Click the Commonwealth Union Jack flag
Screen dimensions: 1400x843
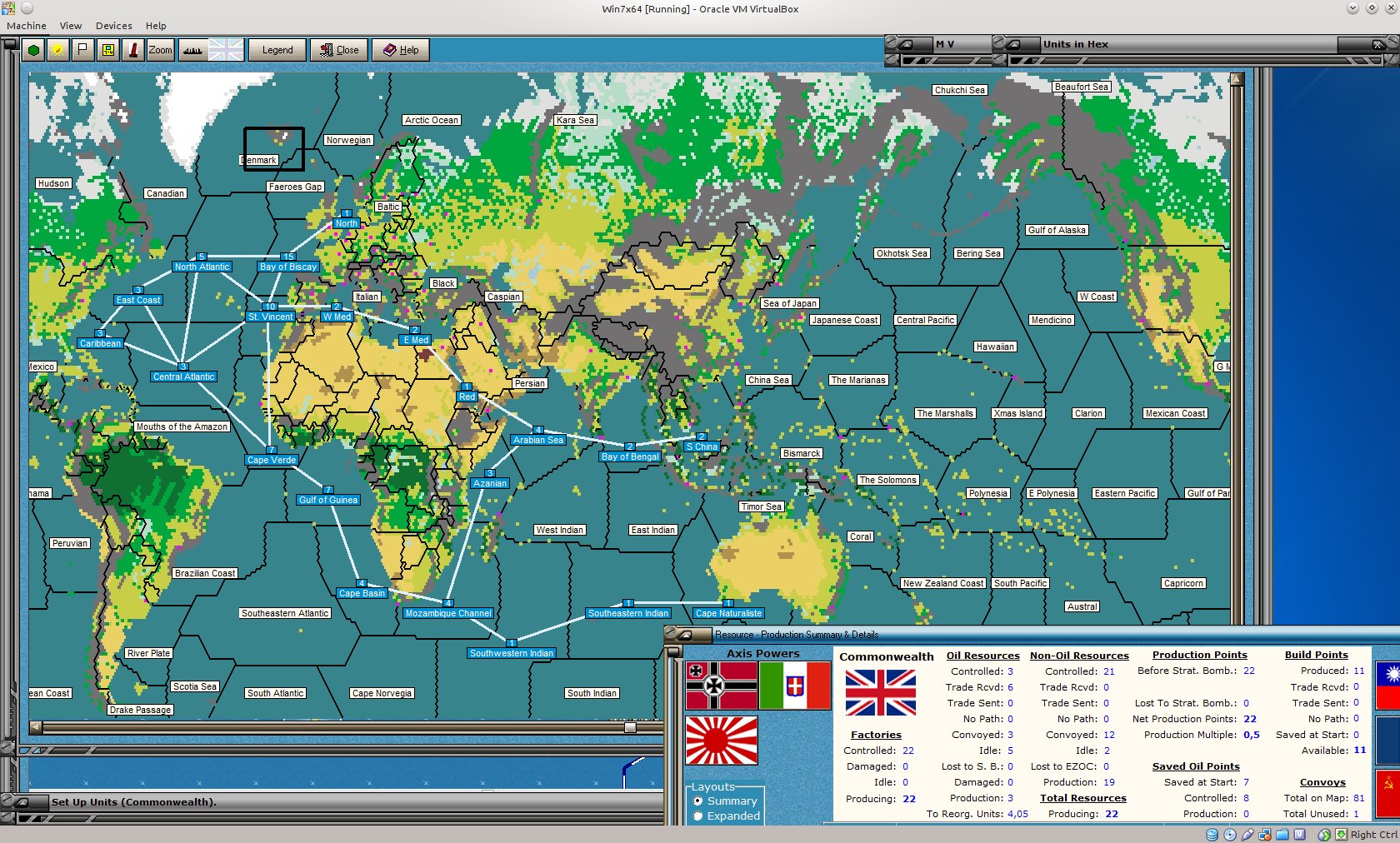point(881,693)
